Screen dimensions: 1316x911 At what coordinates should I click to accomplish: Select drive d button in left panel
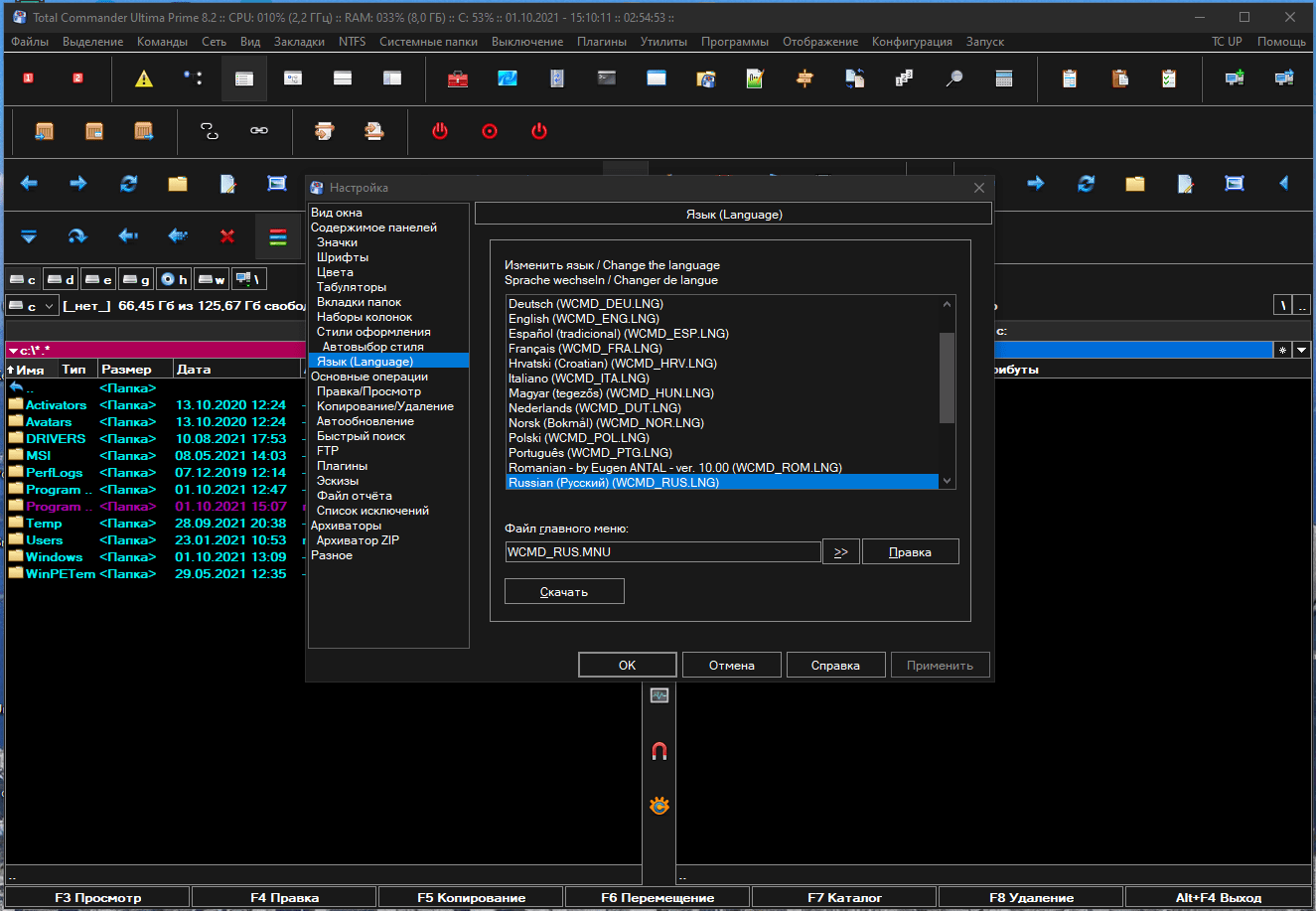click(x=62, y=279)
